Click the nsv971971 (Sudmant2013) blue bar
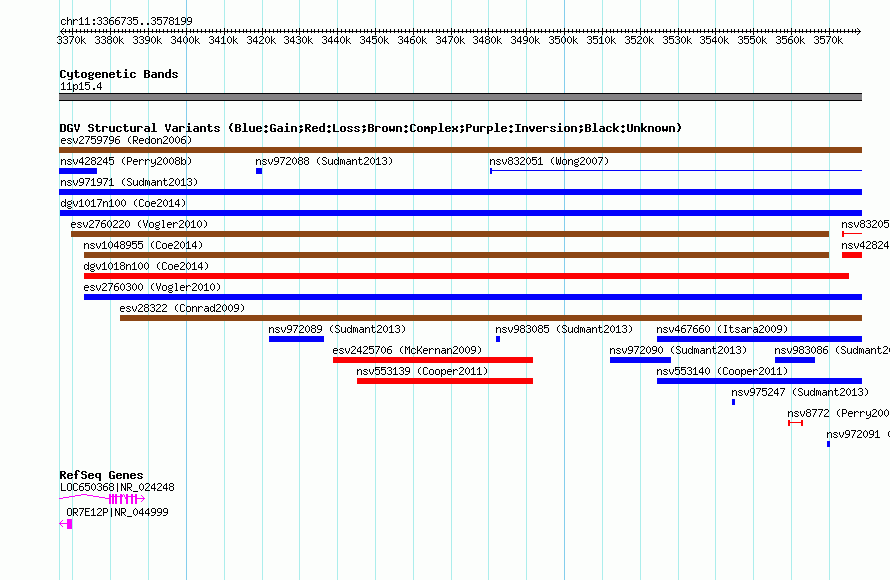 coord(460,192)
